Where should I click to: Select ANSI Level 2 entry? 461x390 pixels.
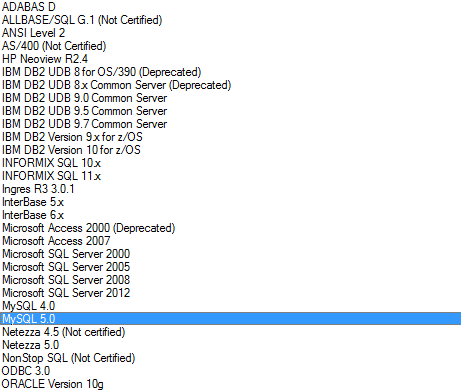click(x=33, y=33)
